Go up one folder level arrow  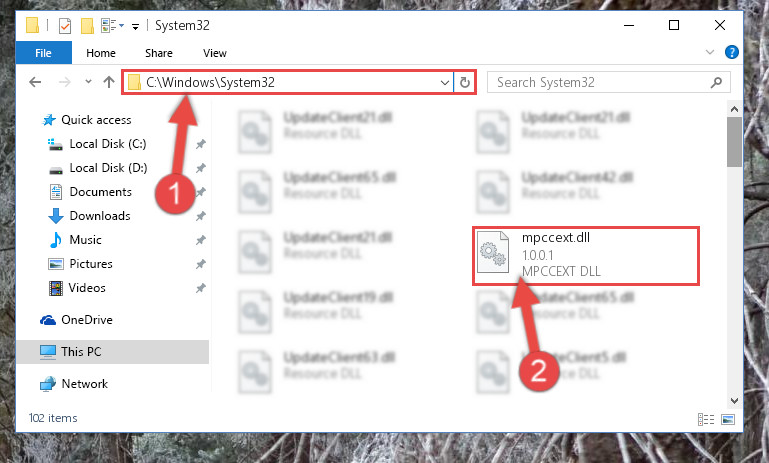tap(109, 82)
